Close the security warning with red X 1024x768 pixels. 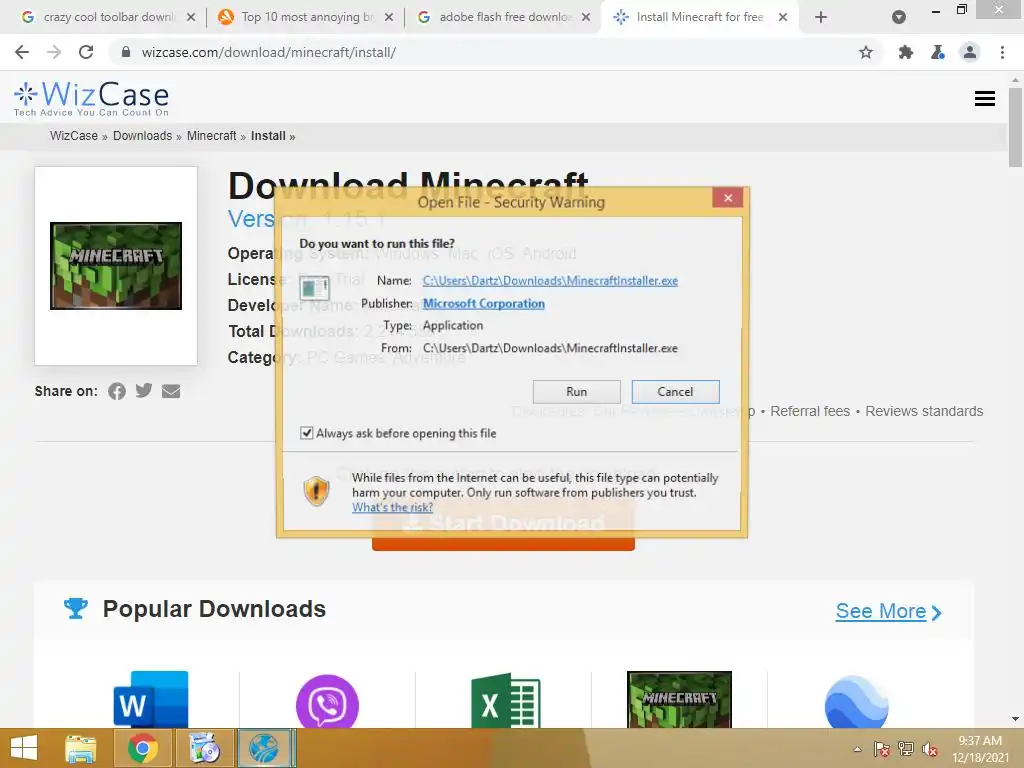(728, 198)
